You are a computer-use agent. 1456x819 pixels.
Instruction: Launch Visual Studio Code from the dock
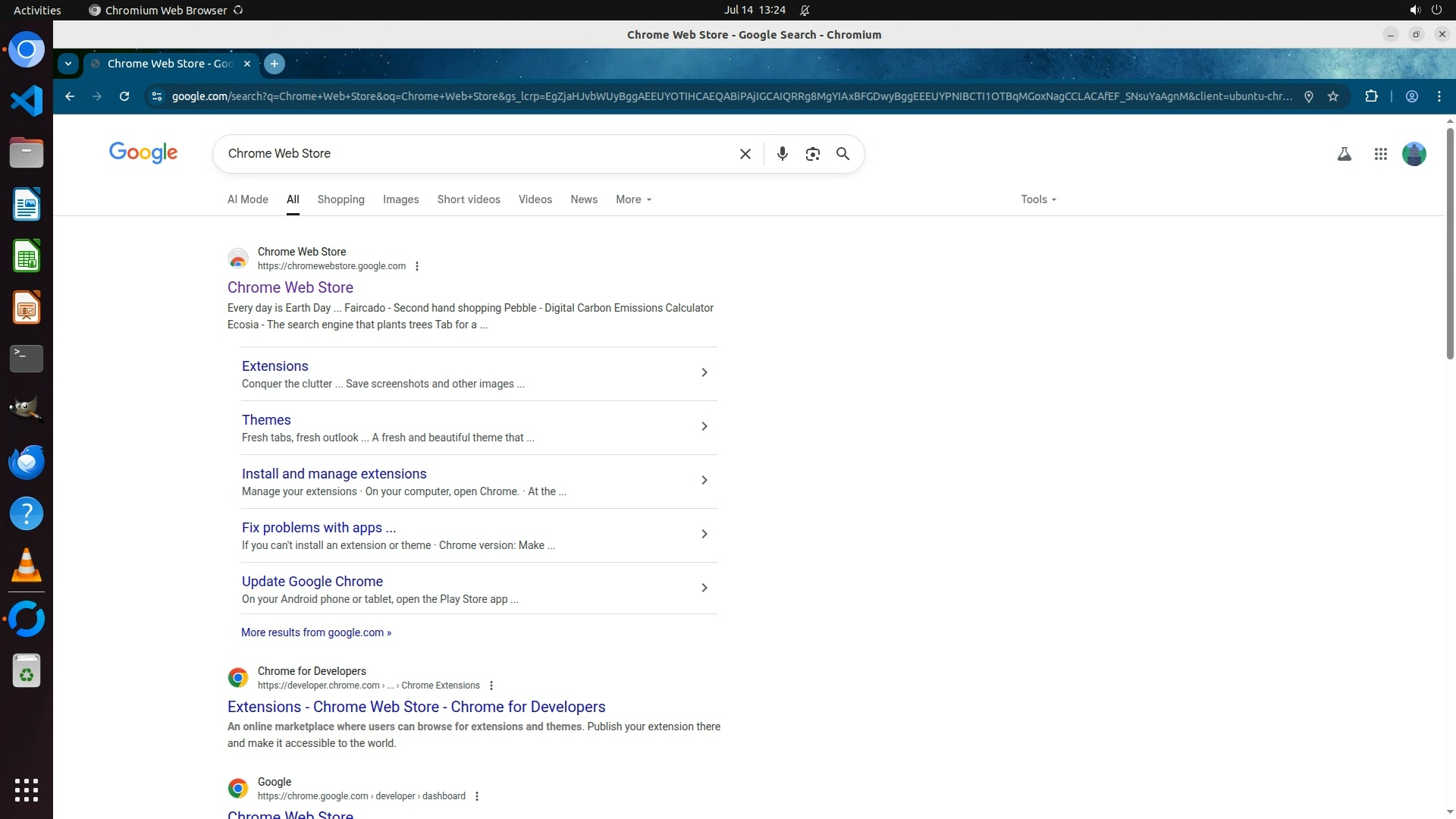[27, 101]
